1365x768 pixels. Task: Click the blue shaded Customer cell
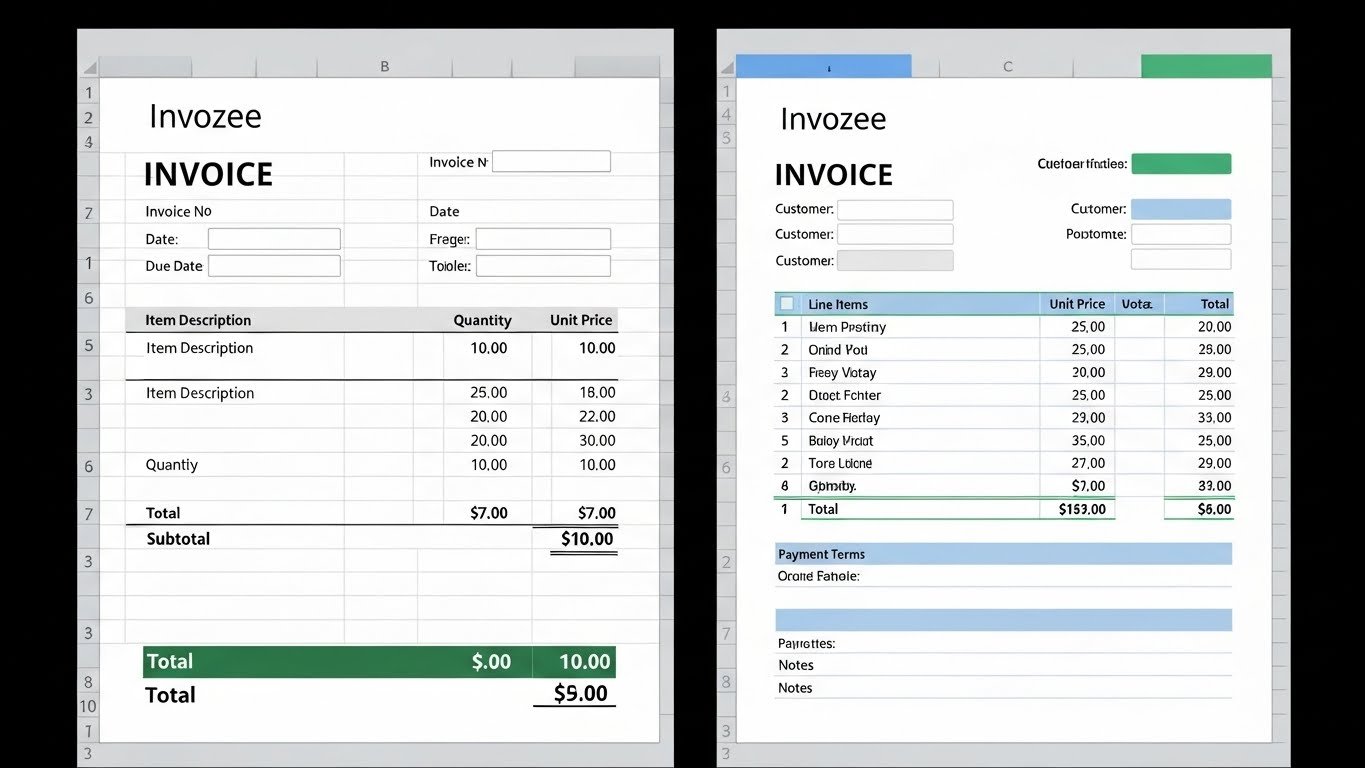pos(1181,209)
